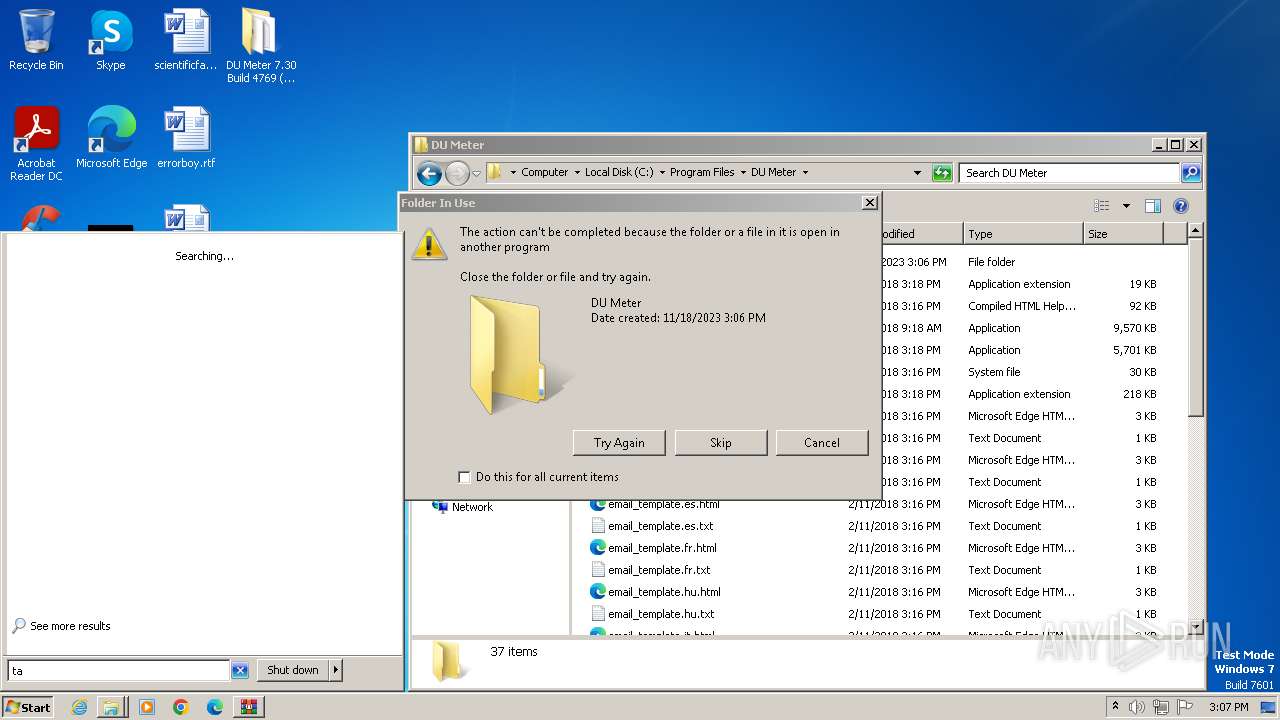Expand the arrow after DU Meter breadcrumb
Image resolution: width=1280 pixels, height=720 pixels.
pos(805,173)
